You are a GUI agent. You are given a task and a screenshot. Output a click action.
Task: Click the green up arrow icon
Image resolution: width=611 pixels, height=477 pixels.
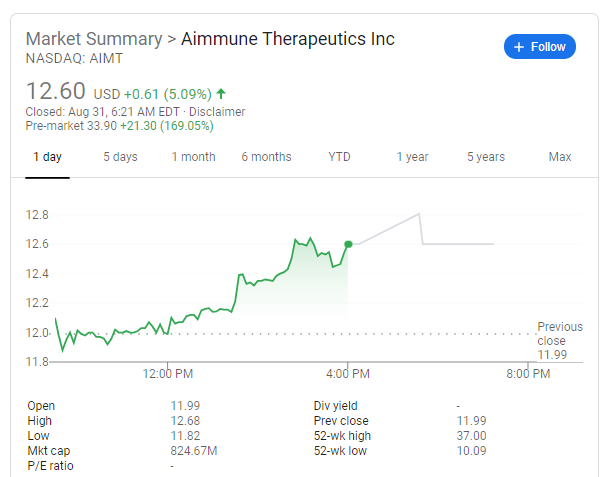point(221,94)
